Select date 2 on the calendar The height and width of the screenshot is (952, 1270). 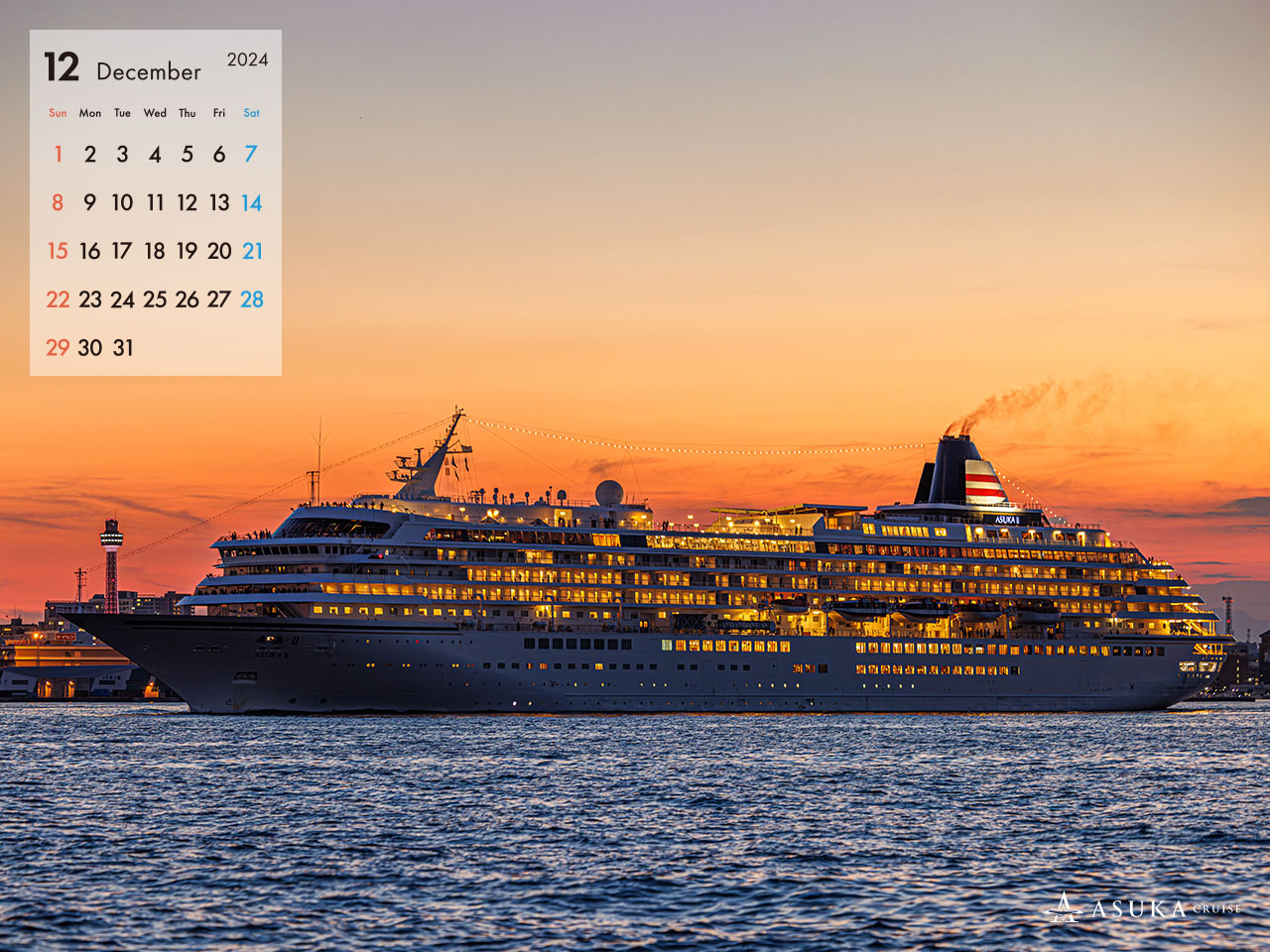90,154
